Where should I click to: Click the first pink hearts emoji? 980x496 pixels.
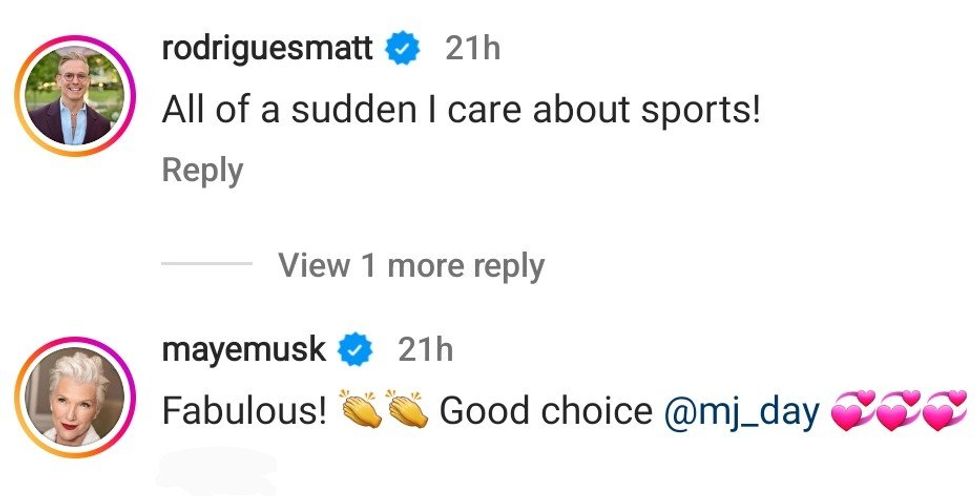point(855,411)
